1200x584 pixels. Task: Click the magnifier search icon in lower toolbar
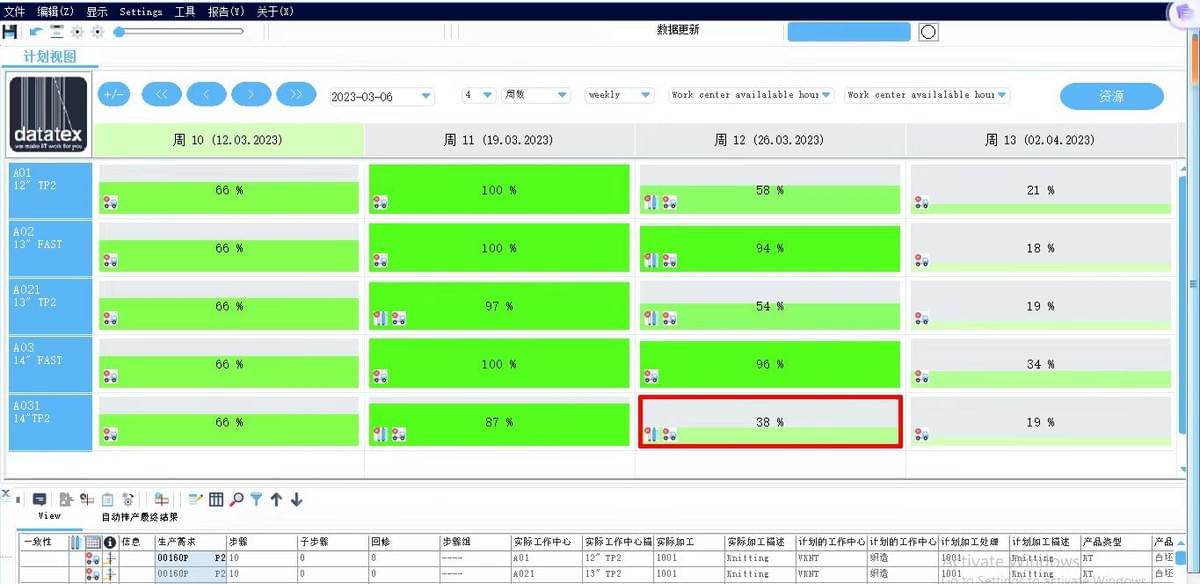[236, 499]
